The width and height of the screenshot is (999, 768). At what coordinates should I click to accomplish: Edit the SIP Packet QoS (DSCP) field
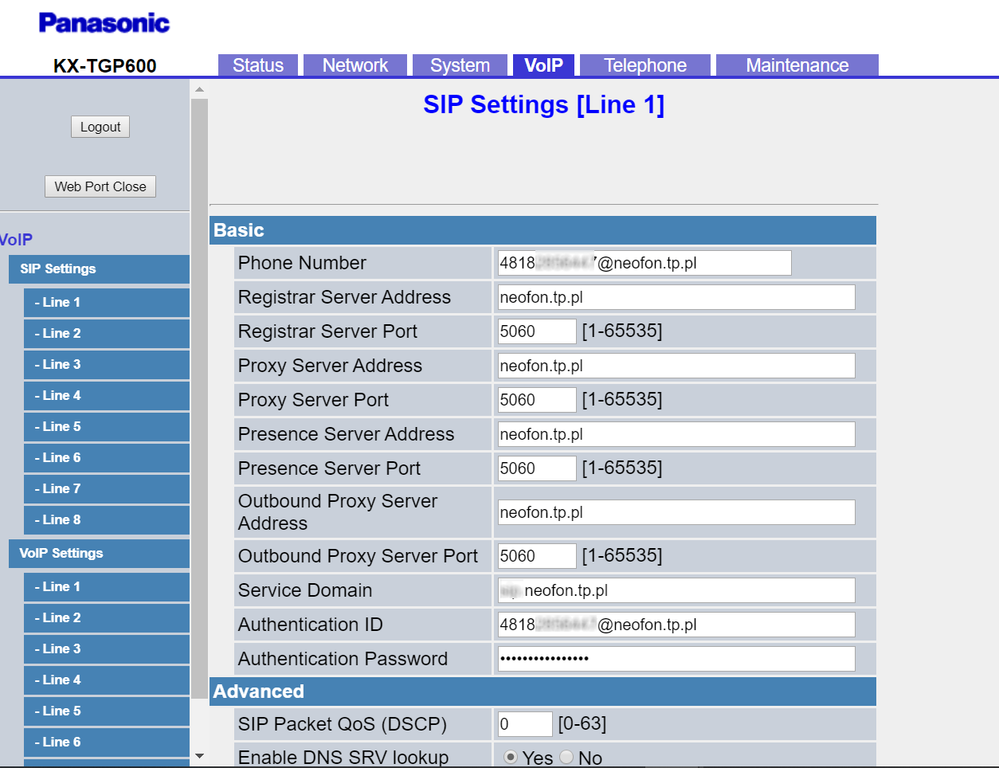tap(524, 724)
